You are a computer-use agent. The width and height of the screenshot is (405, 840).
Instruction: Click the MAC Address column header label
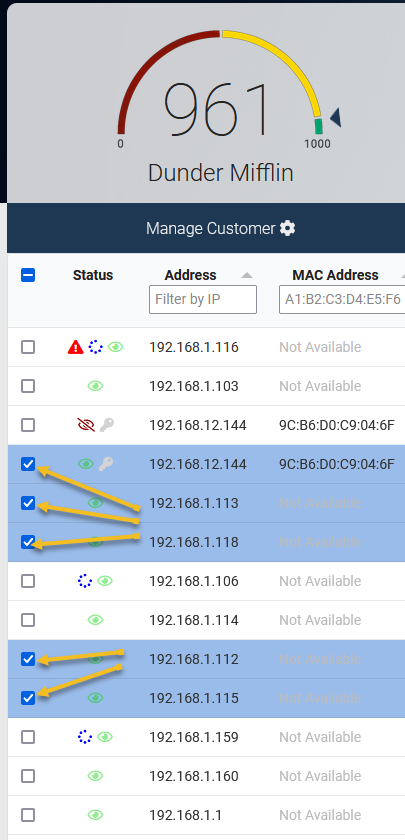[x=335, y=275]
